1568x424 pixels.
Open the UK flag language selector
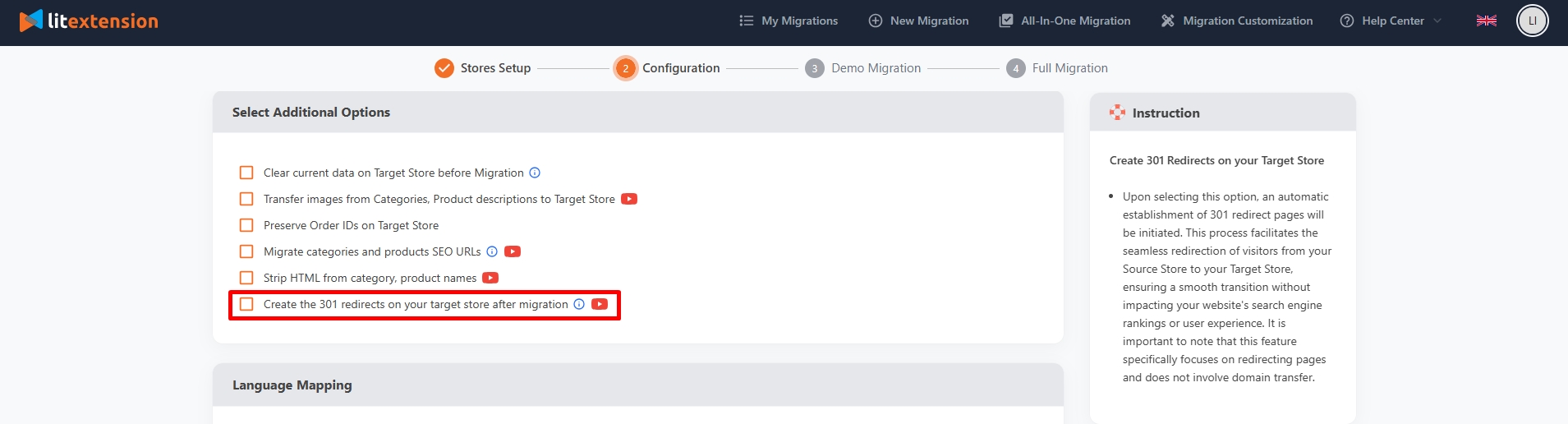1487,21
